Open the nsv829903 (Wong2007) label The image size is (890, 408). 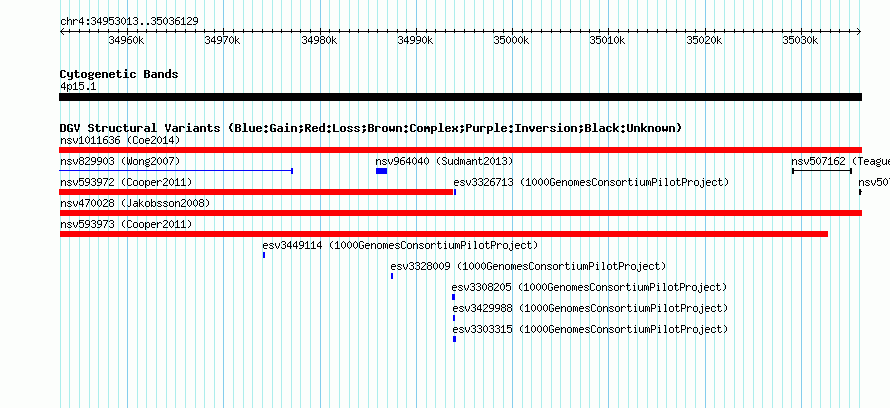(120, 161)
